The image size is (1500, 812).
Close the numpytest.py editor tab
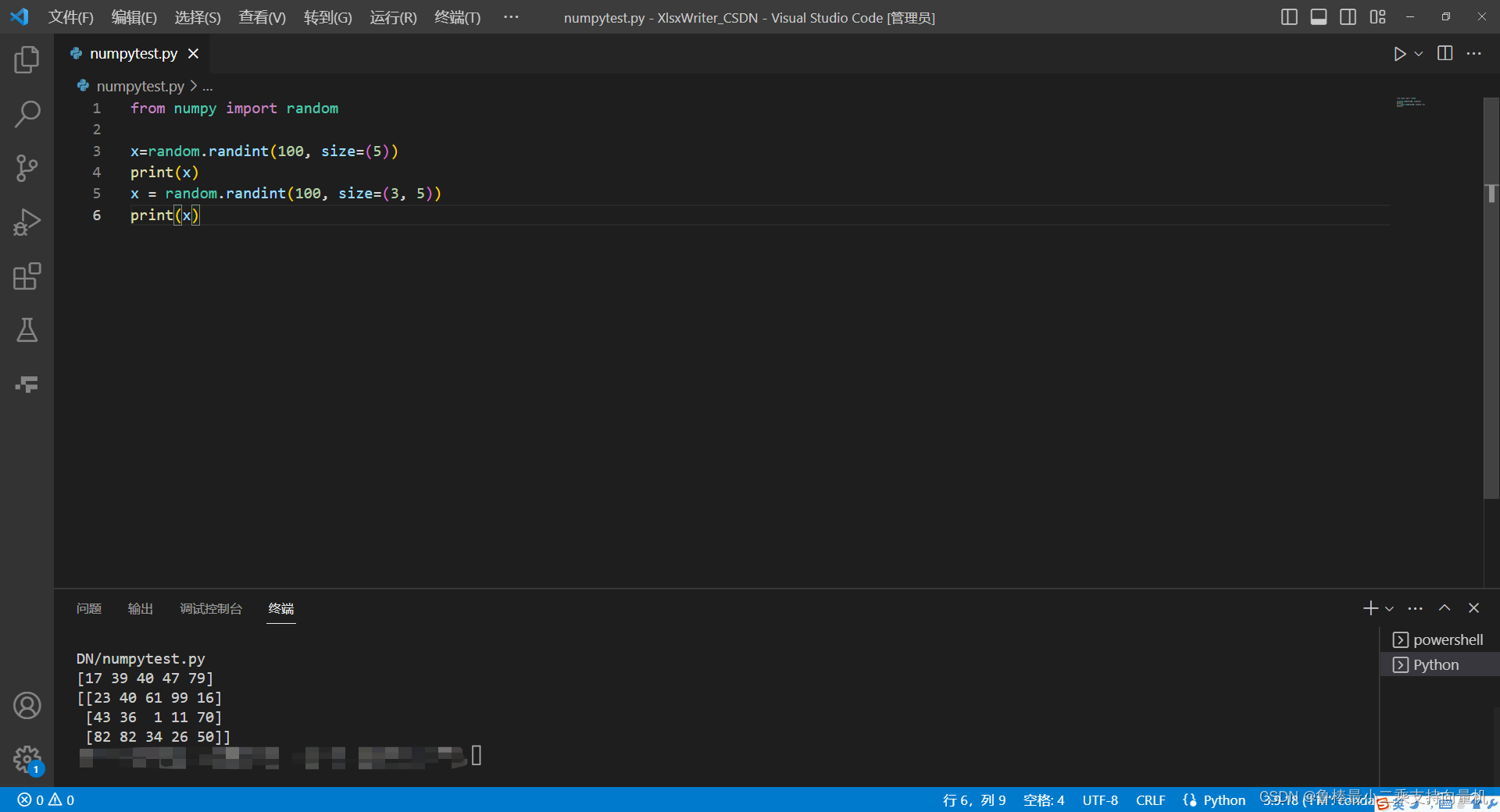click(193, 54)
